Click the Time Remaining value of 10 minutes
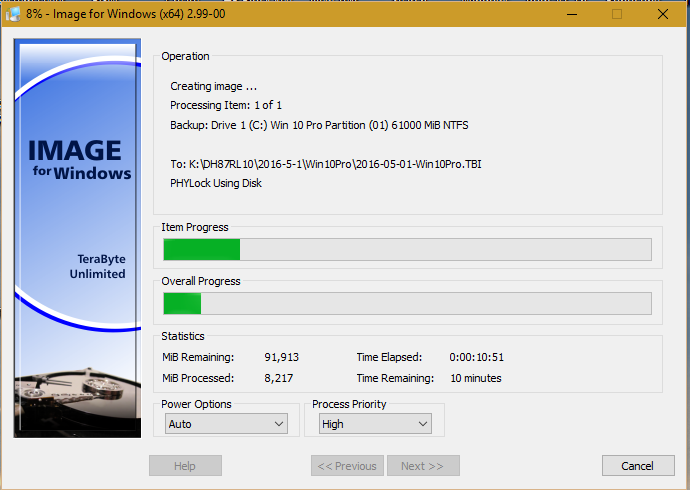 475,378
